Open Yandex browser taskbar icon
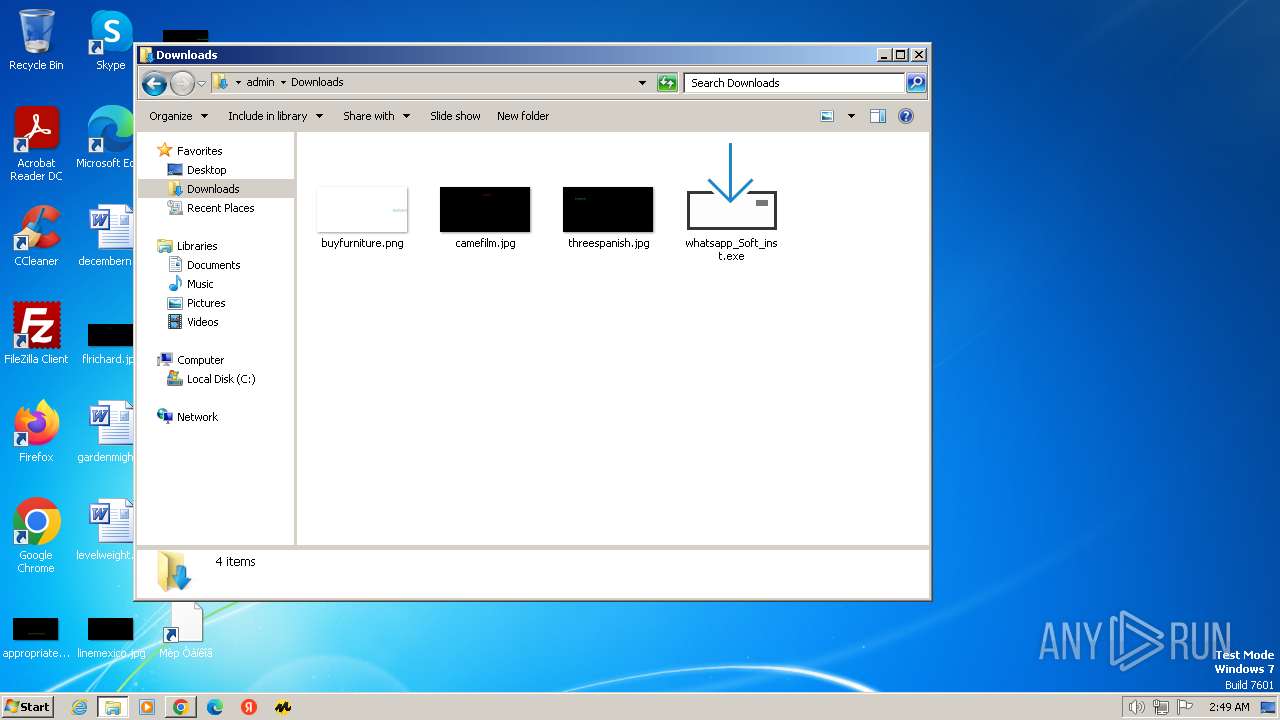The width and height of the screenshot is (1280, 720). [249, 707]
